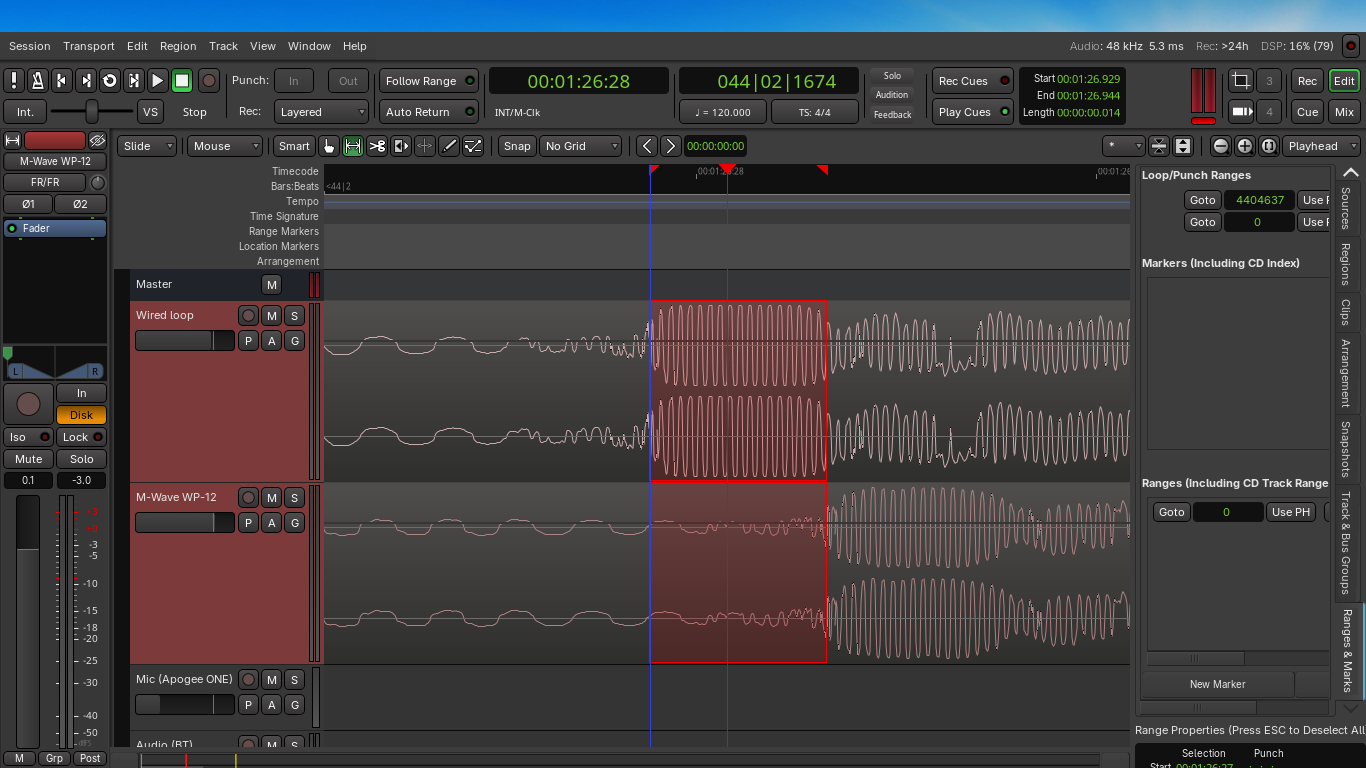Click the Goto button next to 4404637

pyautogui.click(x=1202, y=200)
